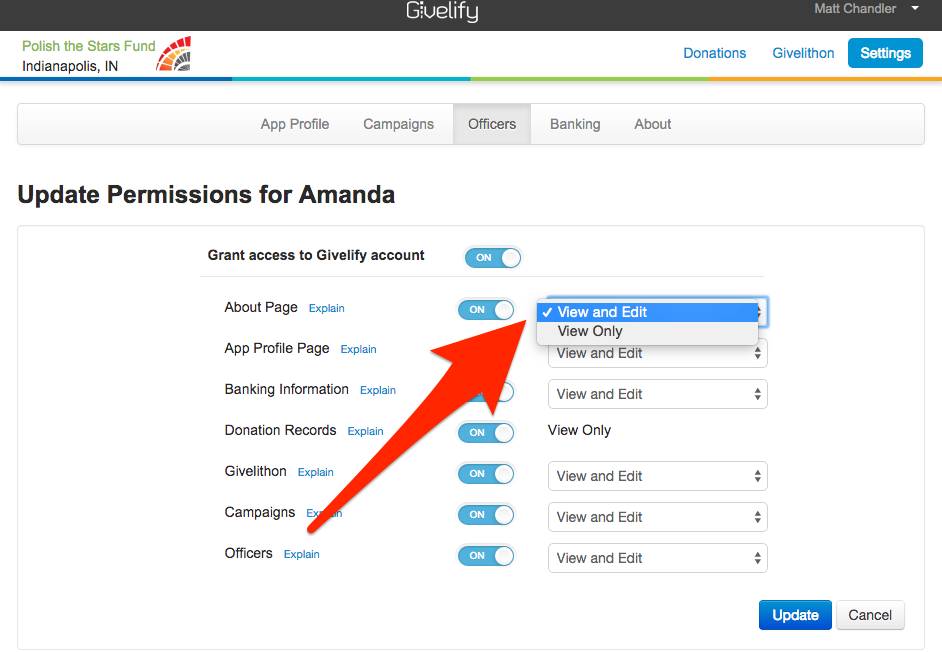Image resolution: width=942 pixels, height=652 pixels.
Task: Choose View Only in open dropdown
Action: pos(590,332)
